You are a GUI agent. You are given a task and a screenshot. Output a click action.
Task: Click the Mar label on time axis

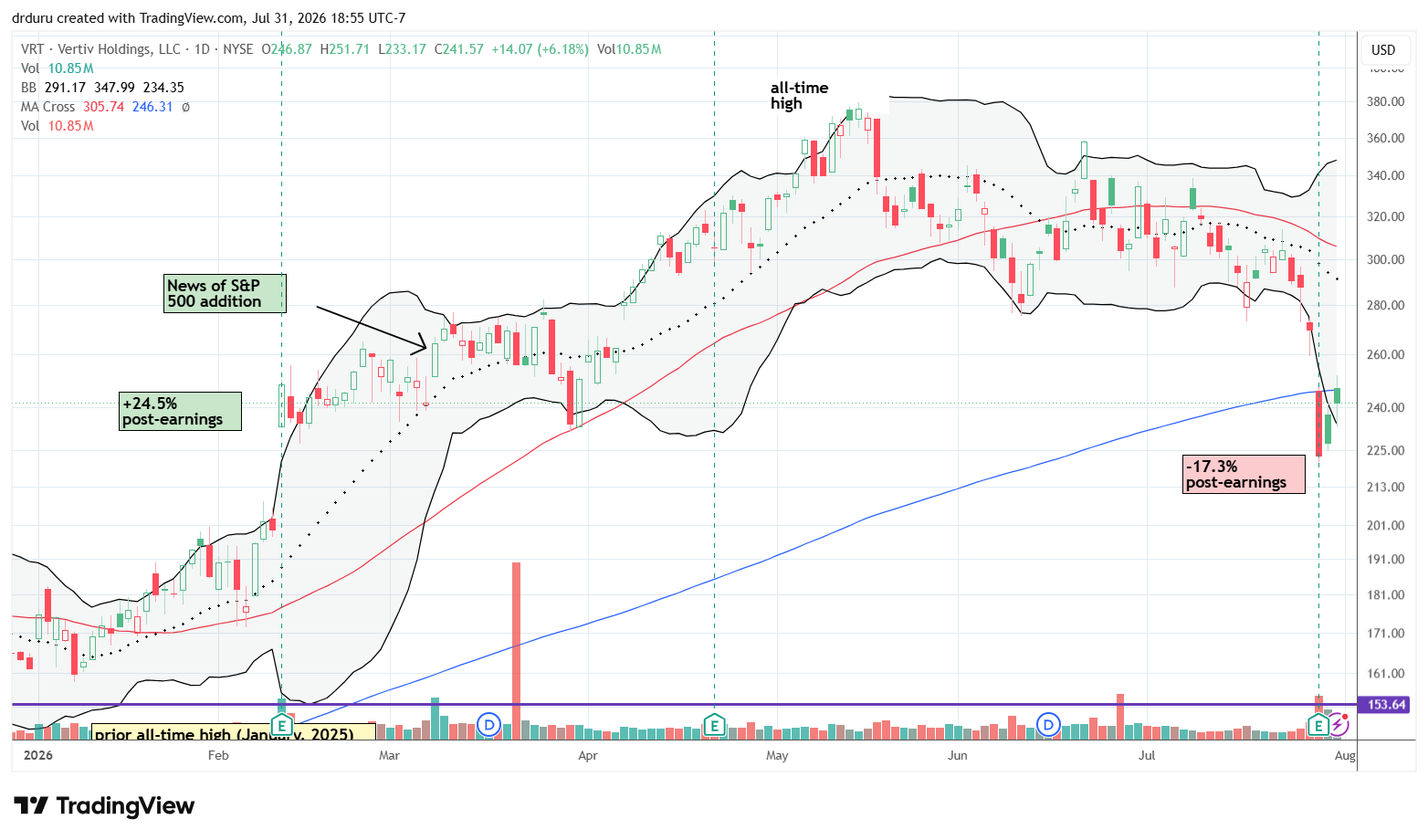point(390,755)
